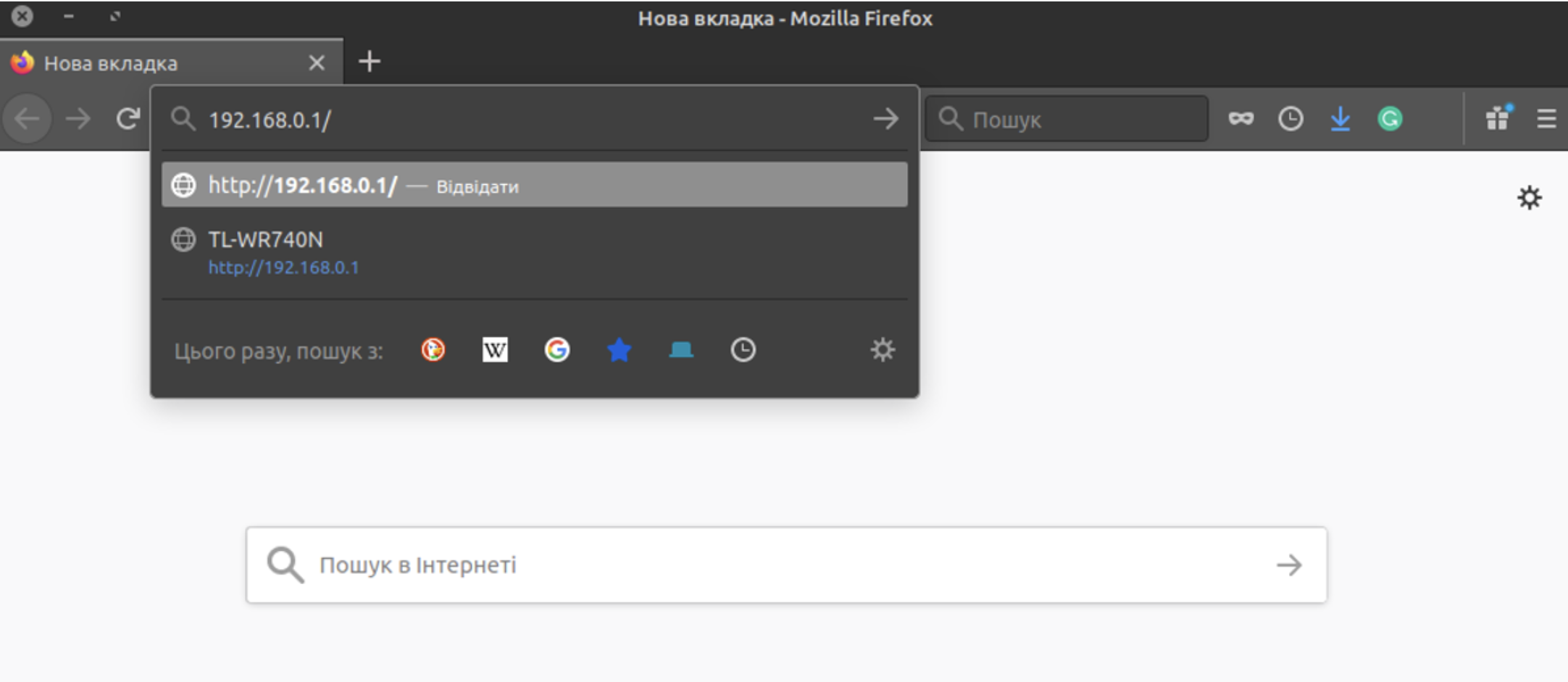The height and width of the screenshot is (682, 1568).
Task: Open search settings gear in dropdown
Action: click(x=882, y=350)
